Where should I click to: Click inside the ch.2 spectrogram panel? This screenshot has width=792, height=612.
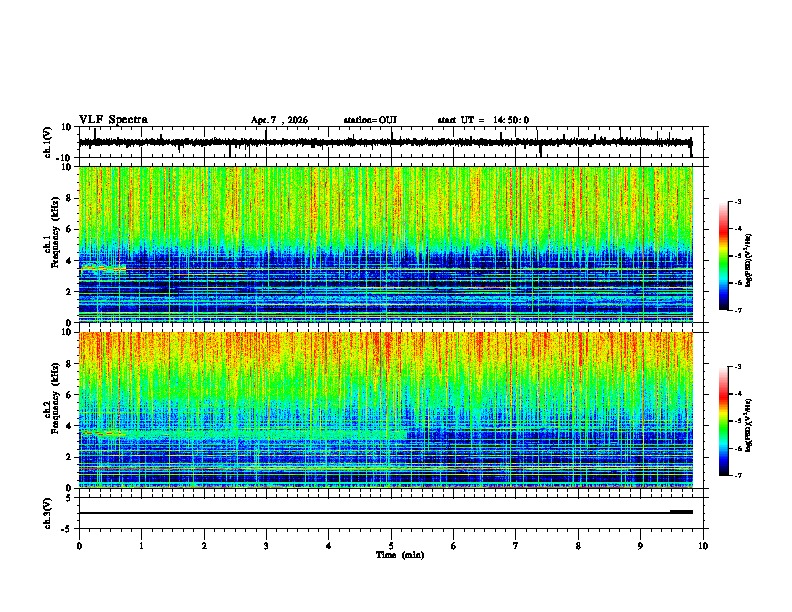coord(386,410)
